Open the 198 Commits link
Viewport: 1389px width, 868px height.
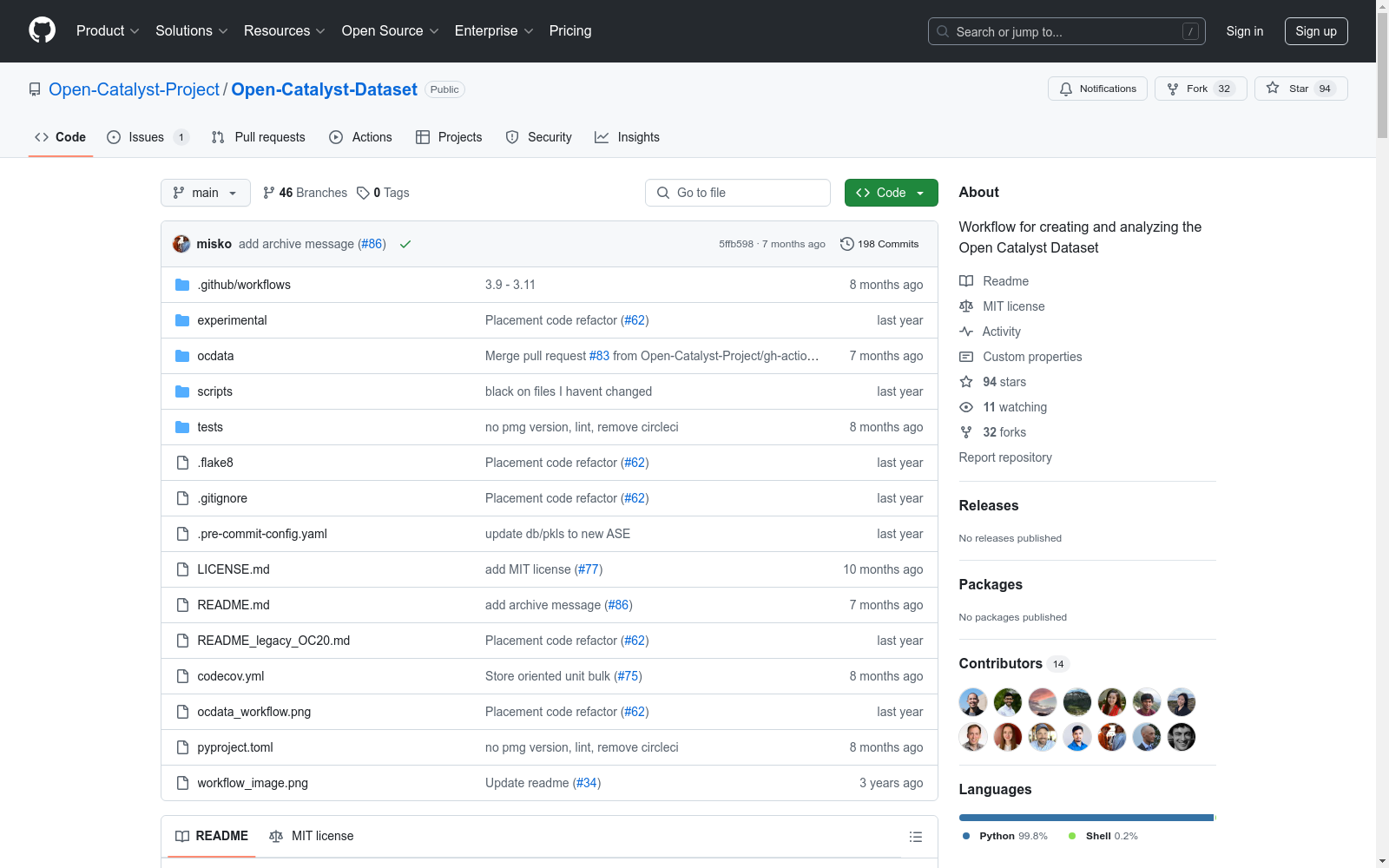coord(879,244)
